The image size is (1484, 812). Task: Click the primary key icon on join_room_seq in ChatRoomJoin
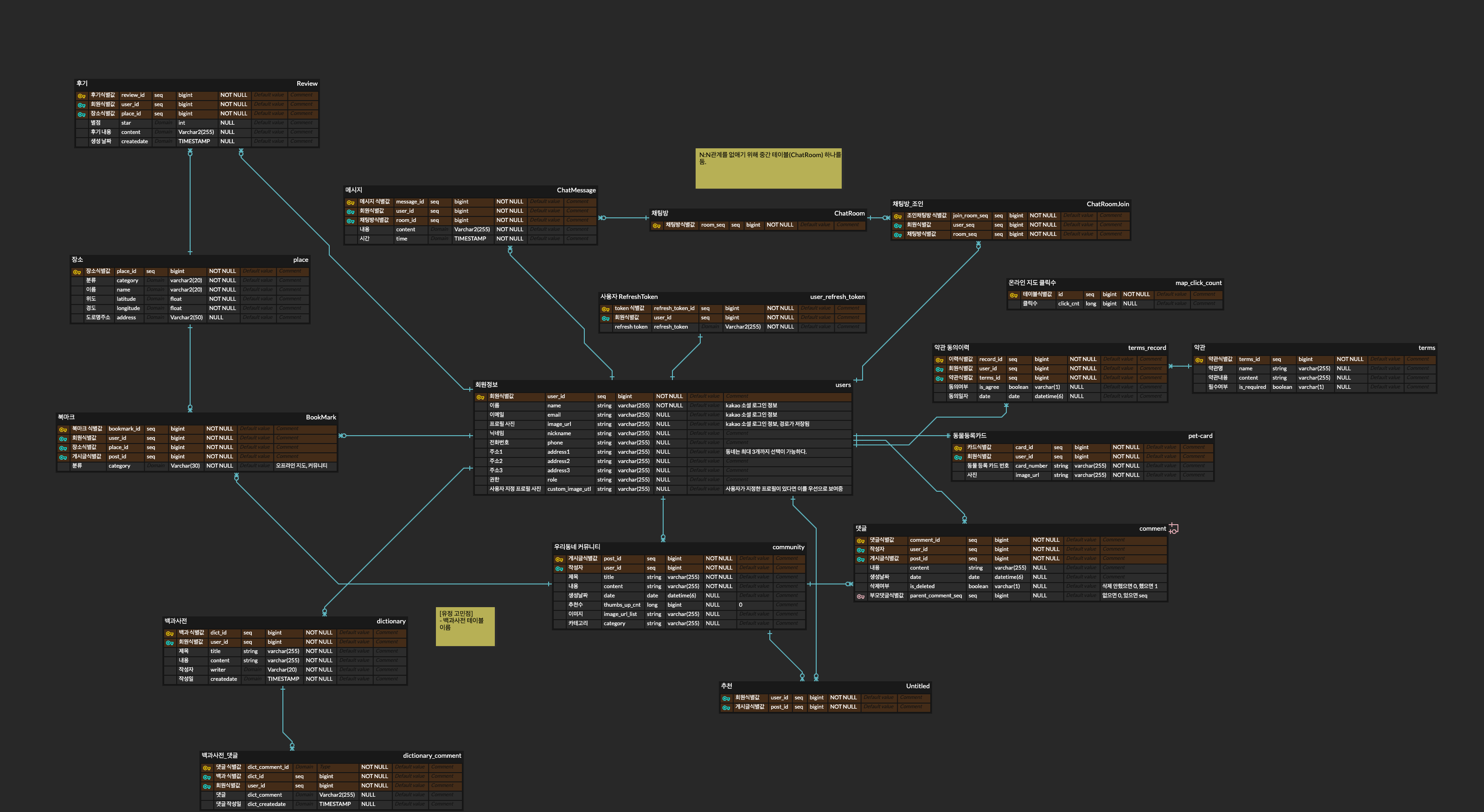click(x=897, y=216)
